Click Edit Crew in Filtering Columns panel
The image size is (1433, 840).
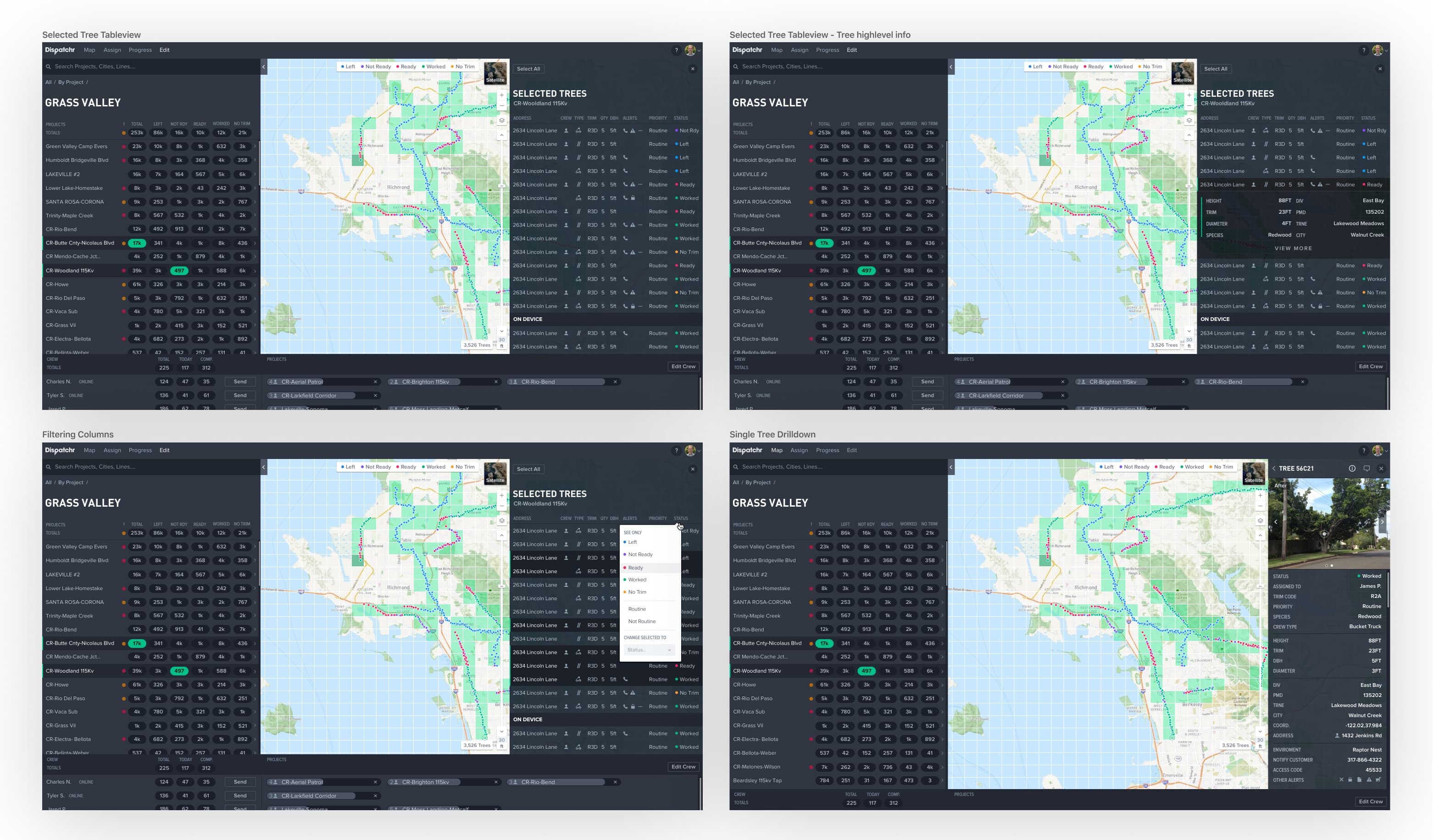pyautogui.click(x=683, y=767)
